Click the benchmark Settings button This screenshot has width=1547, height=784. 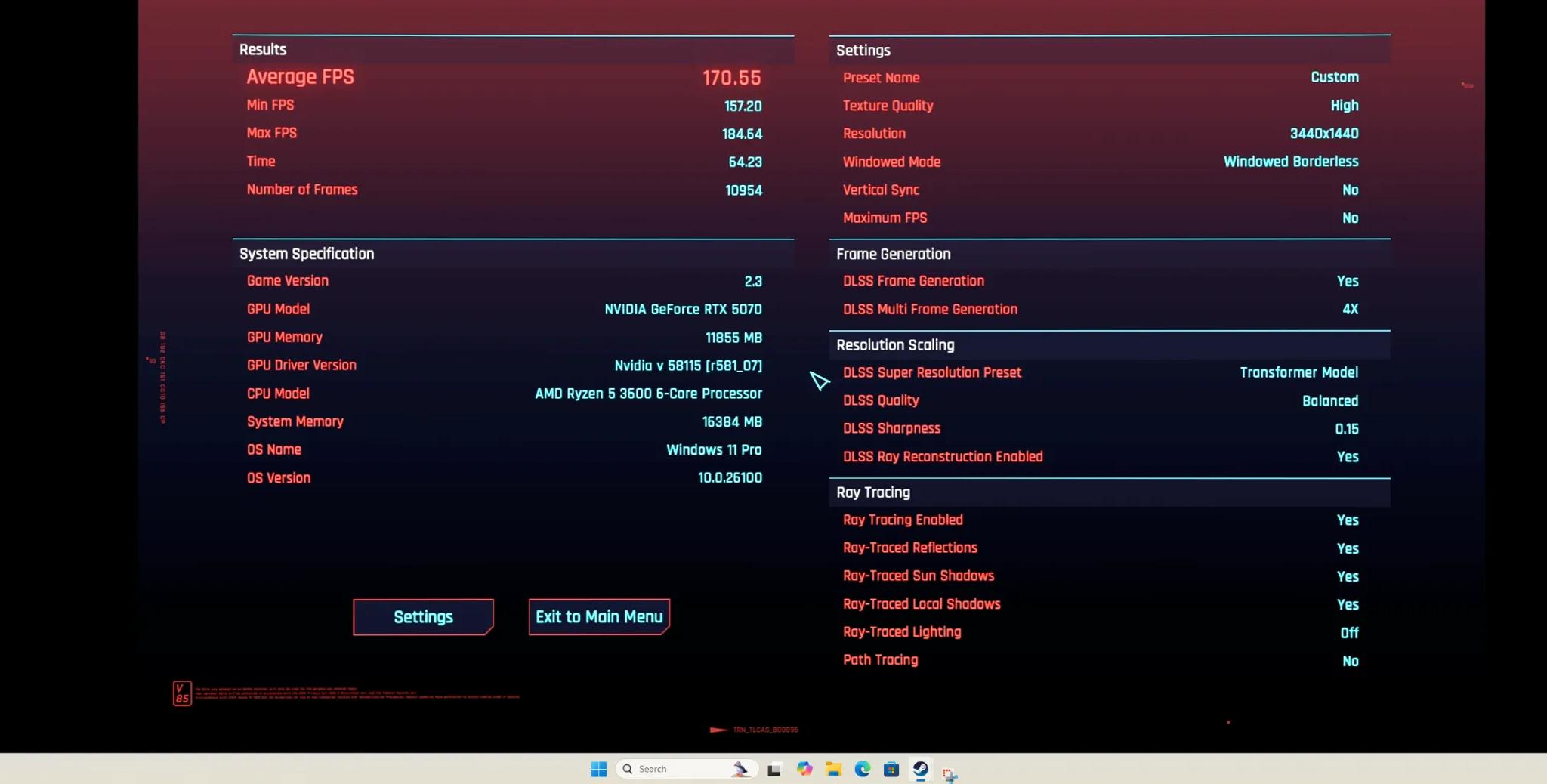423,617
